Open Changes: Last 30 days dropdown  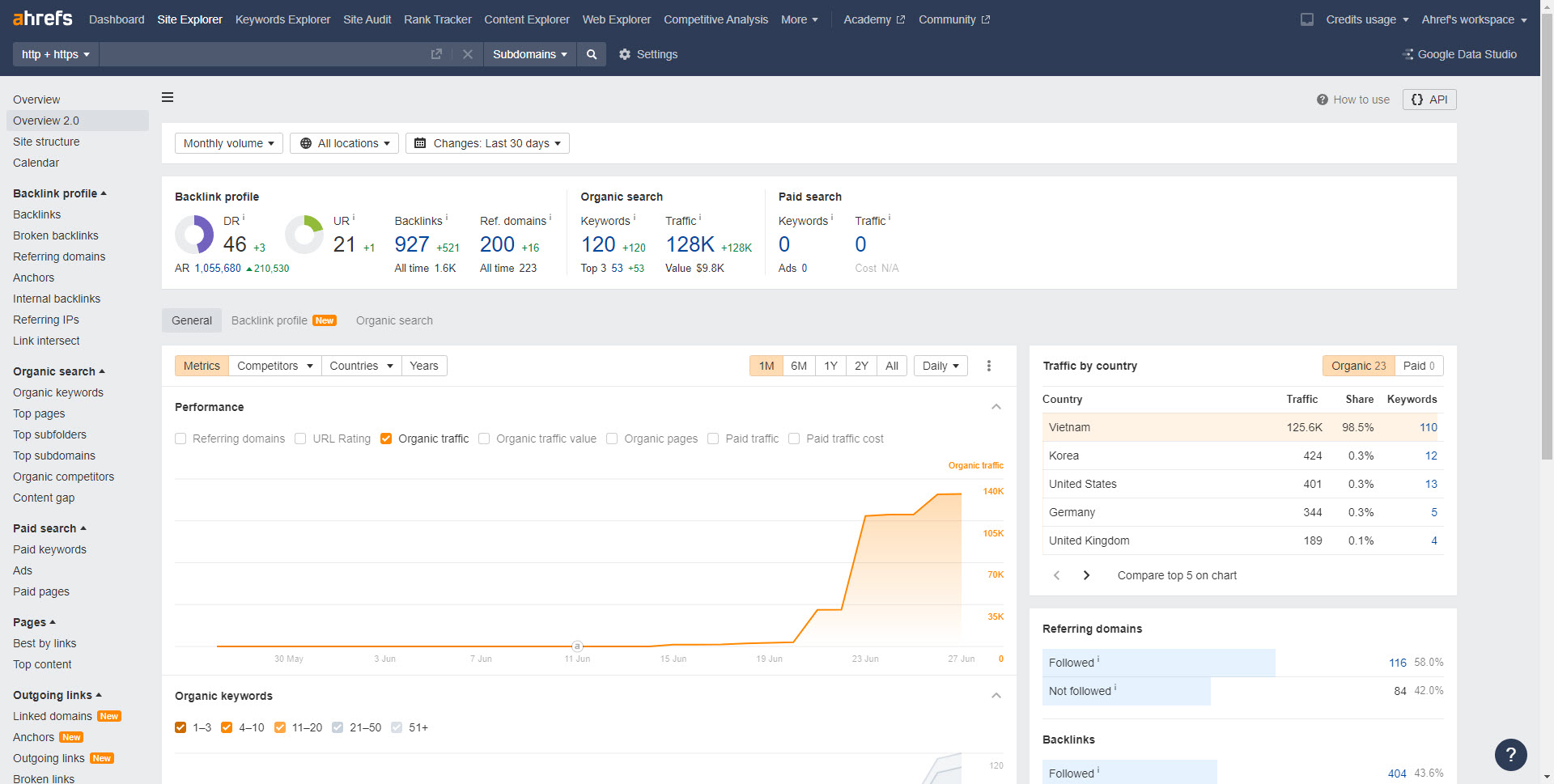pos(487,143)
